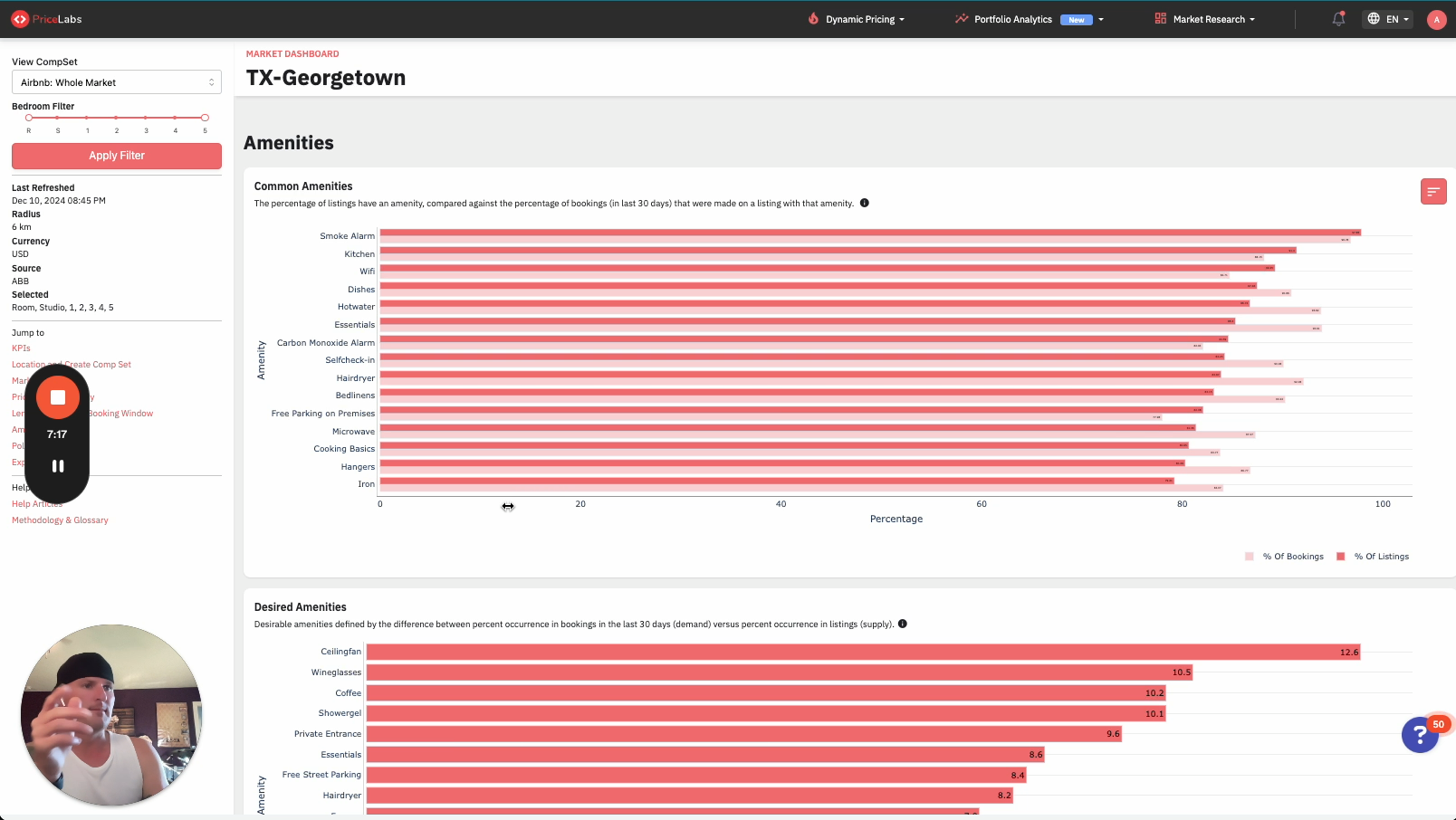
Task: Open the chart menu icon for Common Amenities
Action: point(1433,191)
